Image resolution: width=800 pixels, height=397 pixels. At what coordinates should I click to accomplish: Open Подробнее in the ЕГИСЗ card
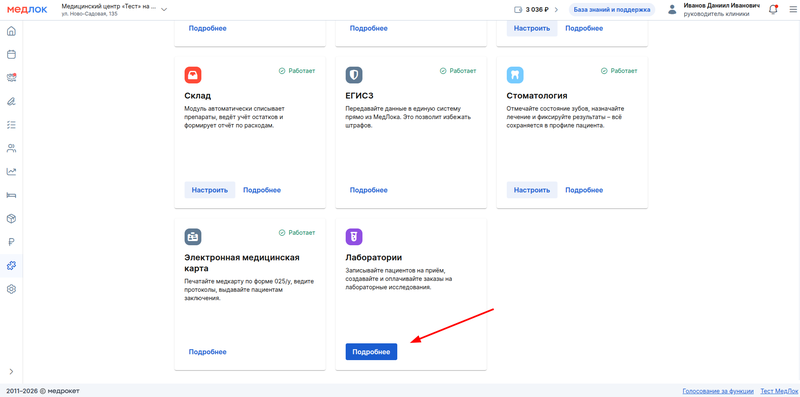click(x=368, y=190)
